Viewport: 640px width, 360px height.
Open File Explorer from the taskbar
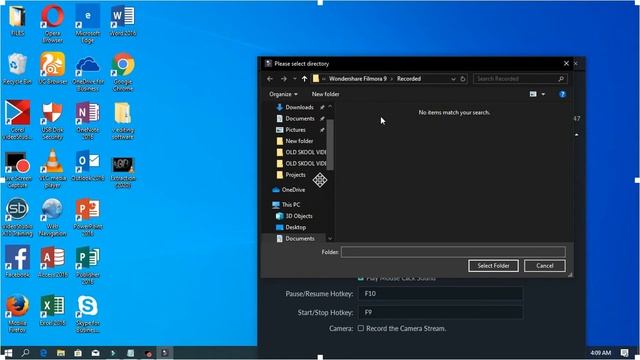pos(61,353)
